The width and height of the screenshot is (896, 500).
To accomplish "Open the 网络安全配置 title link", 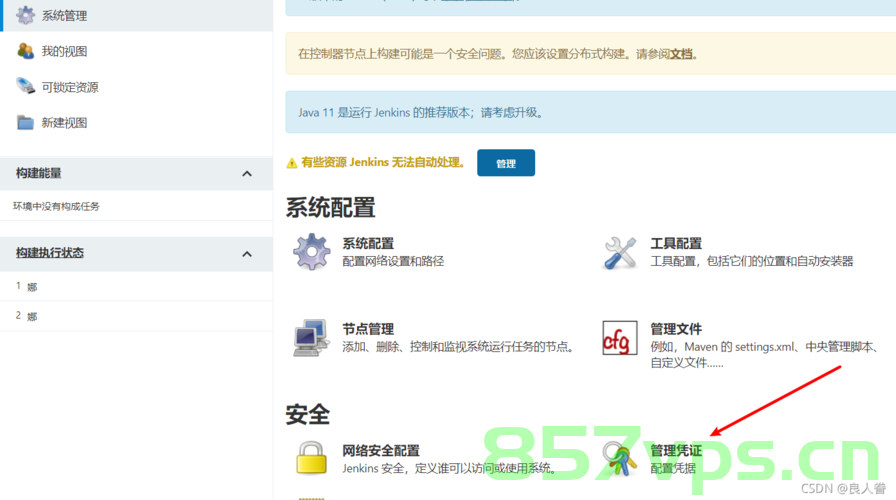I will pos(381,451).
